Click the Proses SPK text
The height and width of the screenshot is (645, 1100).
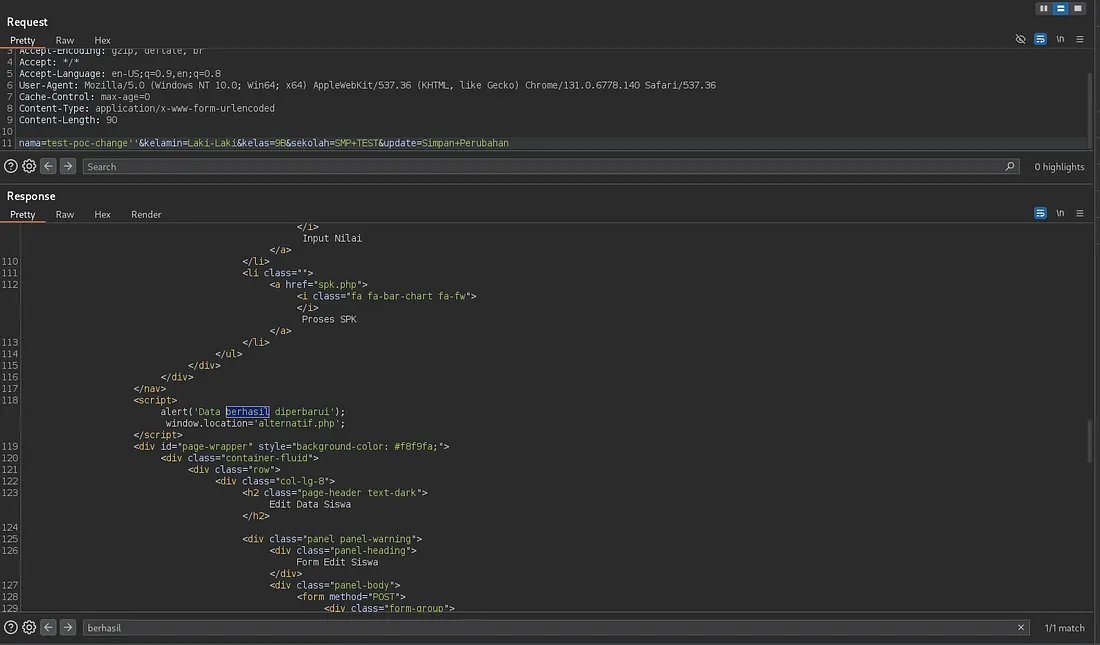pos(329,319)
